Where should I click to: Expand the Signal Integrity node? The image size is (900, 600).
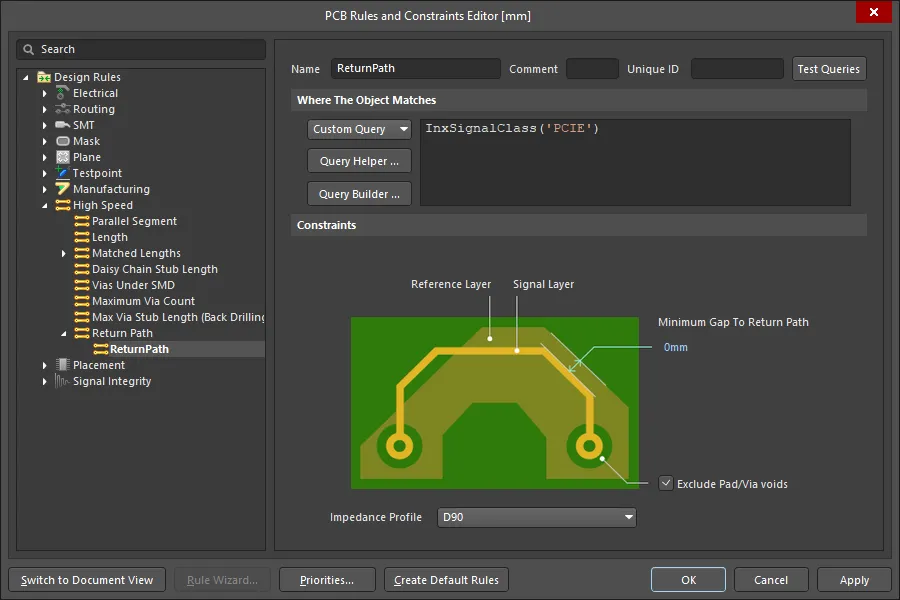pyautogui.click(x=45, y=381)
